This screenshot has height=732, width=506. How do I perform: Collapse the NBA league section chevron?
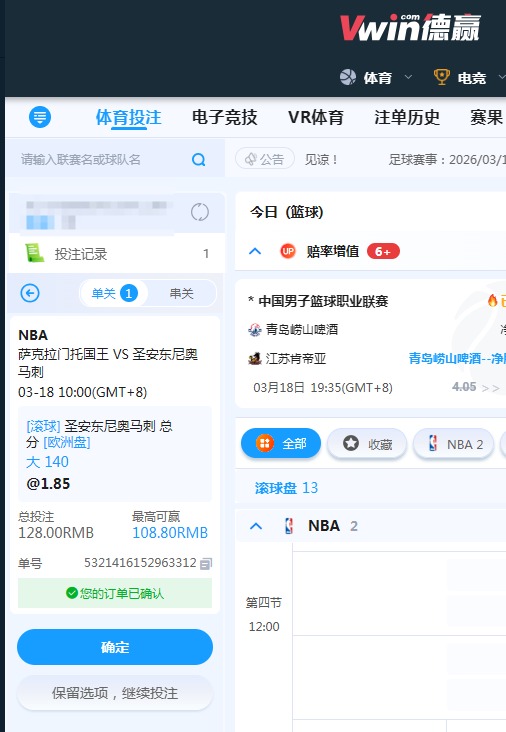256,526
